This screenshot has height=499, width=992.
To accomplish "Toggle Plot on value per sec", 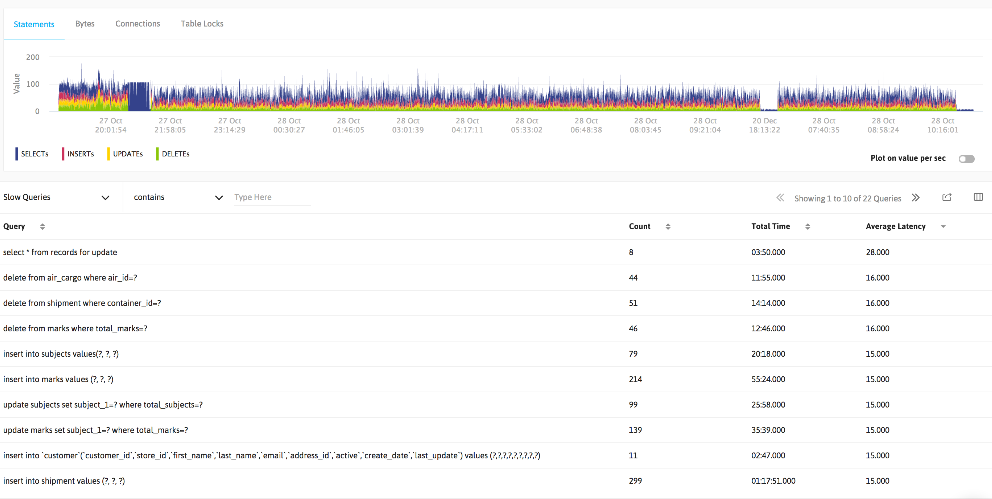I will (x=967, y=159).
